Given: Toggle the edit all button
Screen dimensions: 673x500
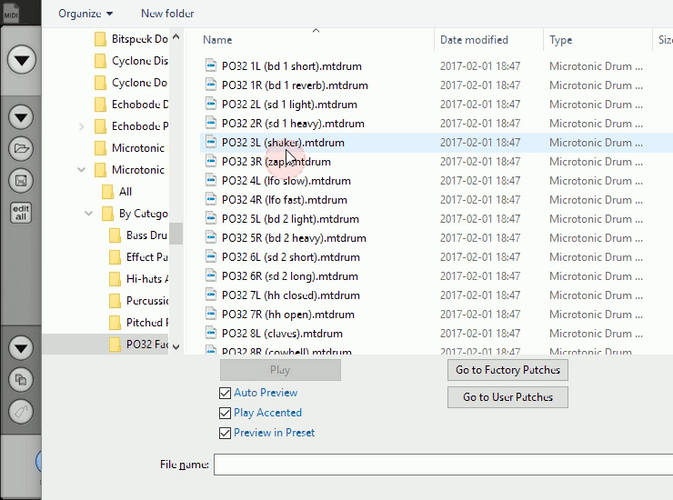Looking at the screenshot, I should click(21, 213).
